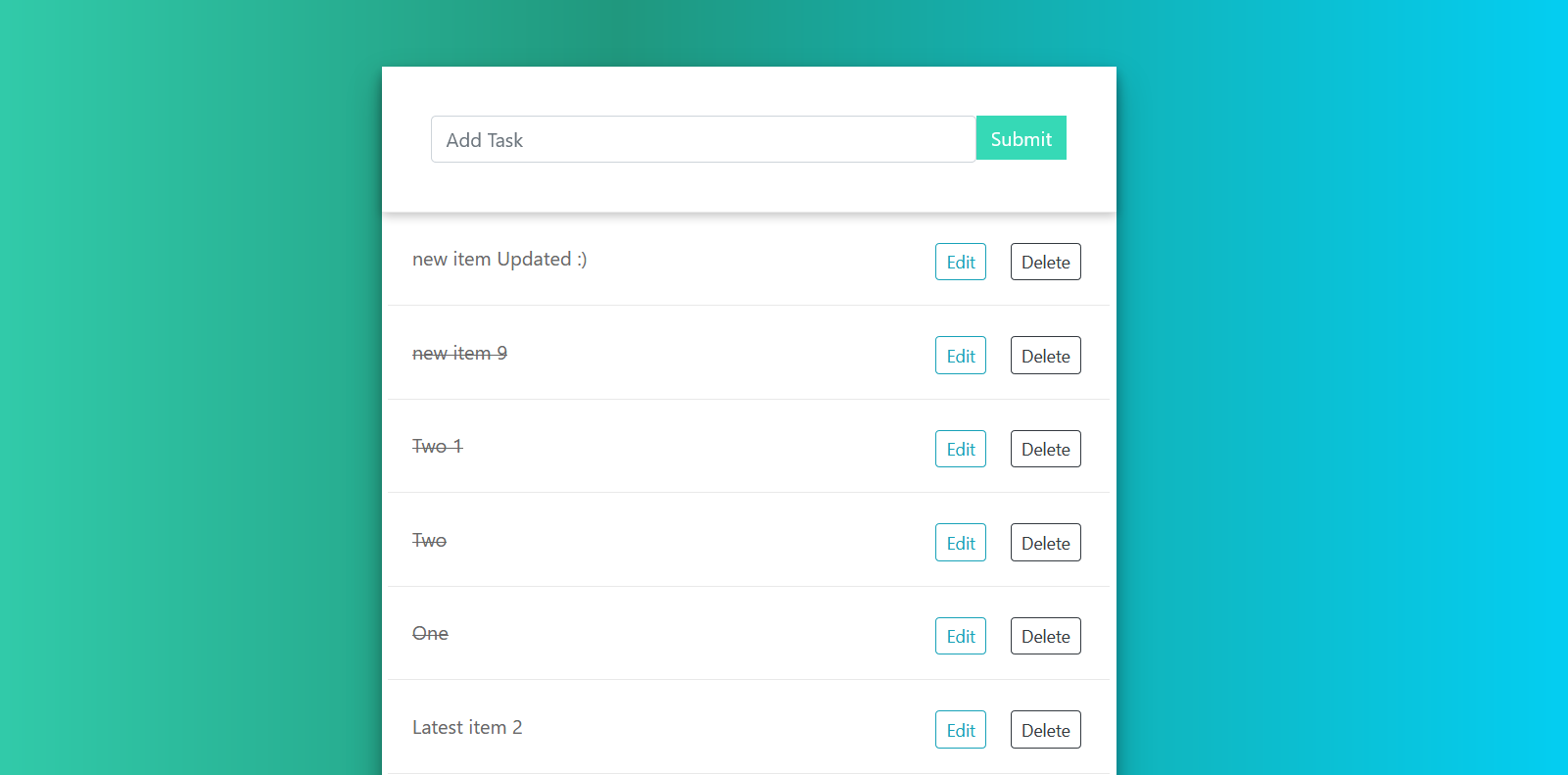1568x775 pixels.
Task: Select the 'new item Updated :)' task text
Action: tap(499, 259)
